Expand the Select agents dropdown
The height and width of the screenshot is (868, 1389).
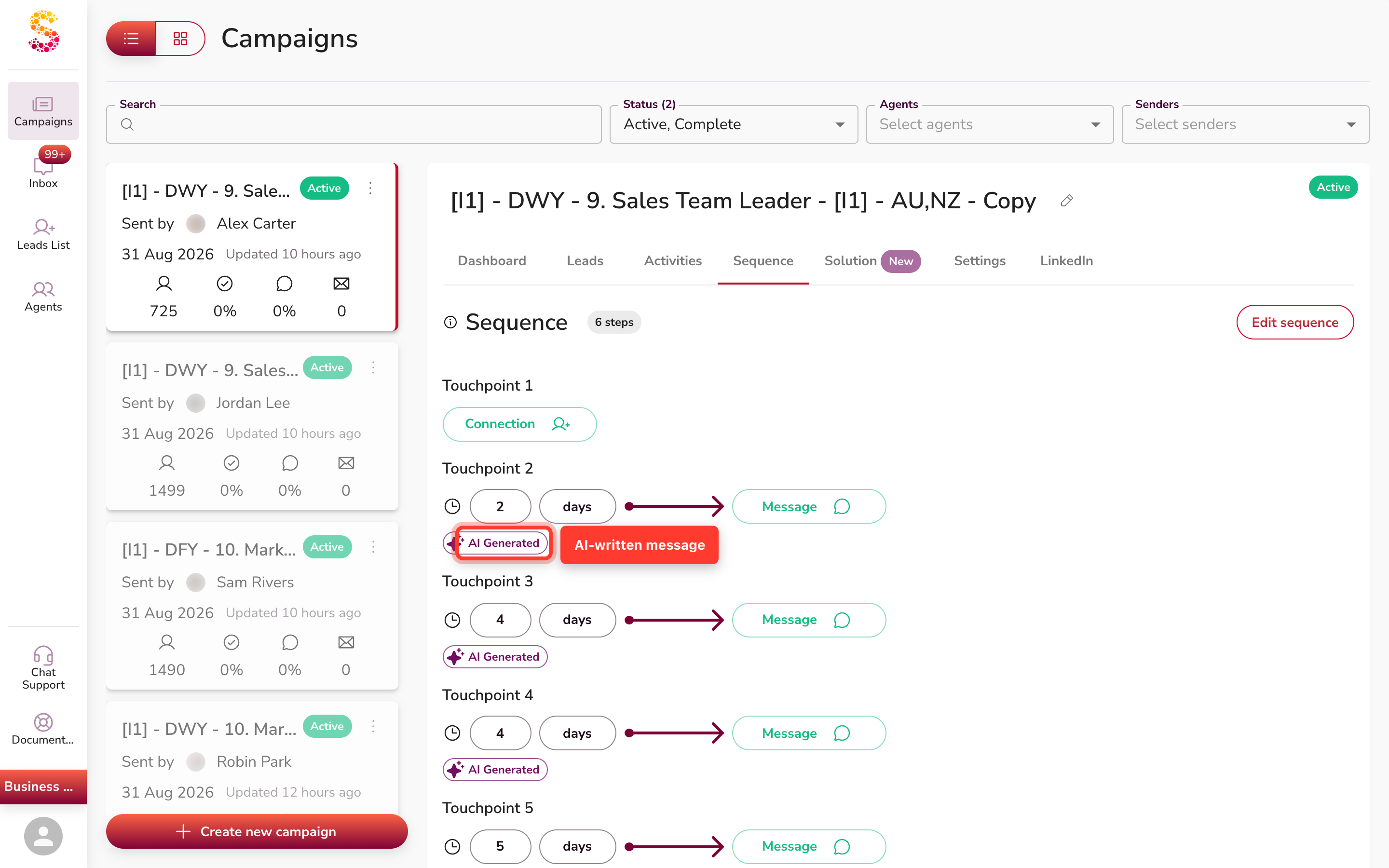pyautogui.click(x=990, y=124)
